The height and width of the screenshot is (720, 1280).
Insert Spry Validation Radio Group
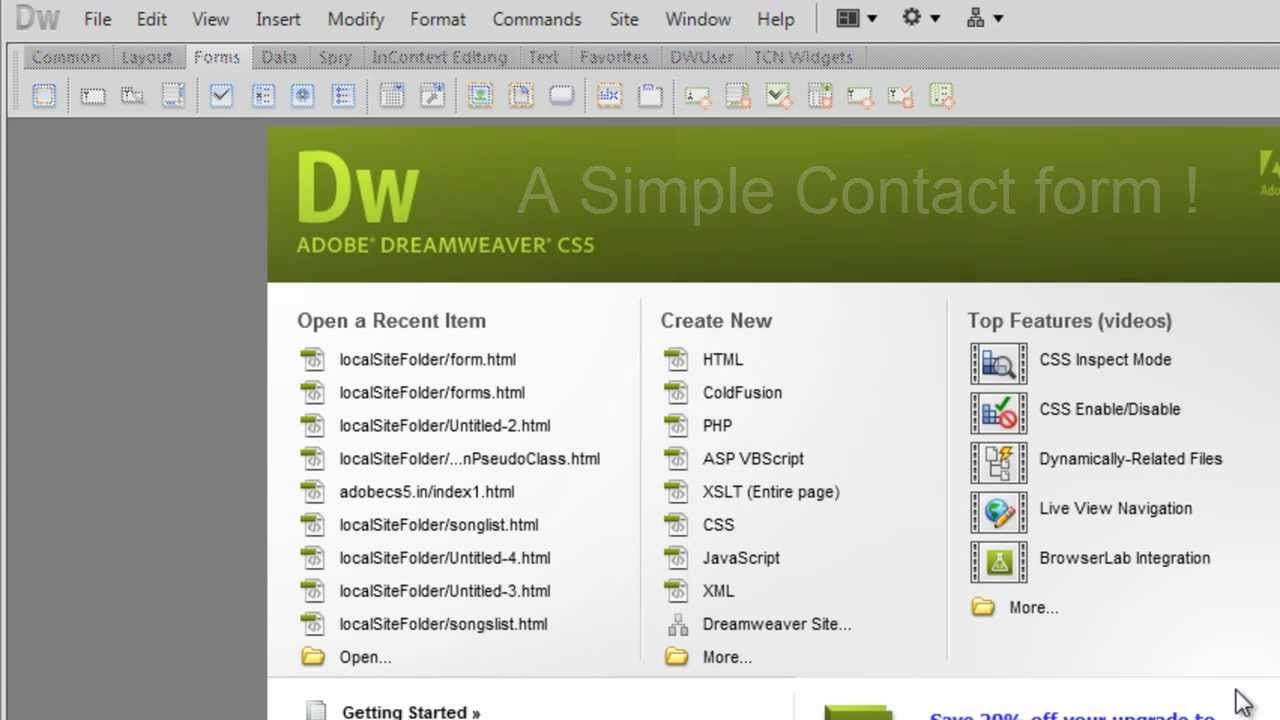[941, 96]
